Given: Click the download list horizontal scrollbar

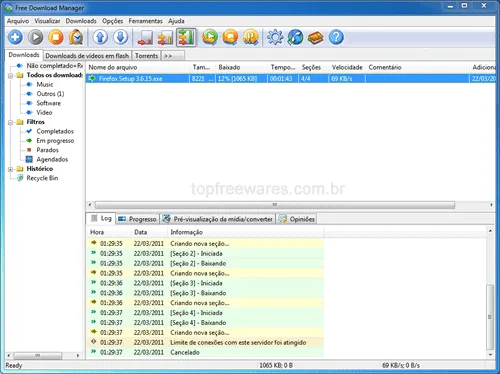Looking at the screenshot, I should 275,205.
